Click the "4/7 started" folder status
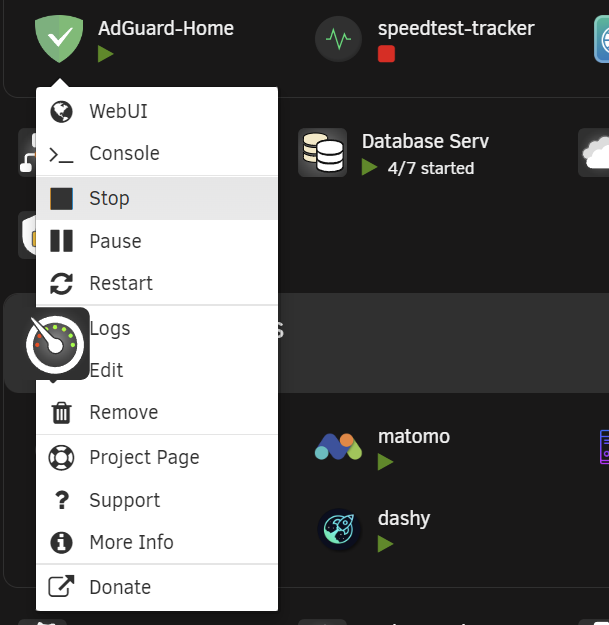Image resolution: width=609 pixels, height=625 pixels. coord(431,168)
